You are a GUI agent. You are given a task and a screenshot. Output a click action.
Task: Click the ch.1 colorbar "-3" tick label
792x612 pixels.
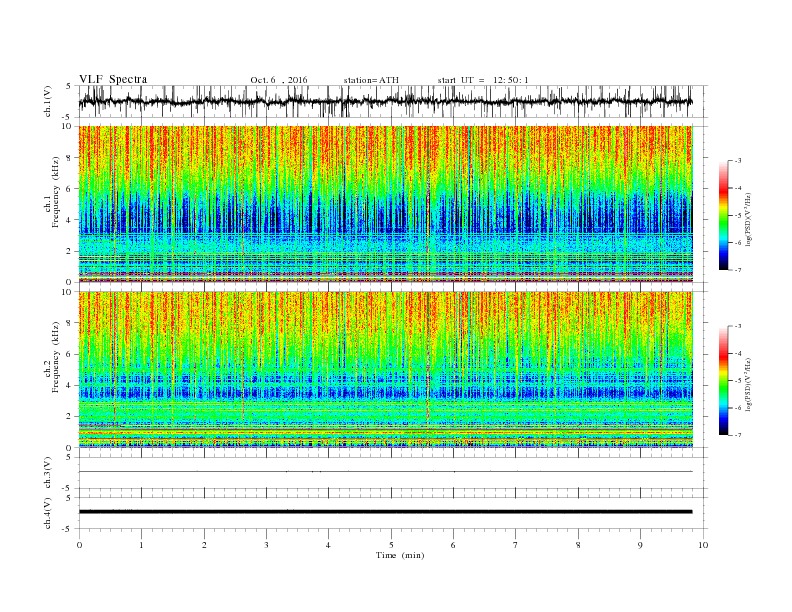[737, 161]
